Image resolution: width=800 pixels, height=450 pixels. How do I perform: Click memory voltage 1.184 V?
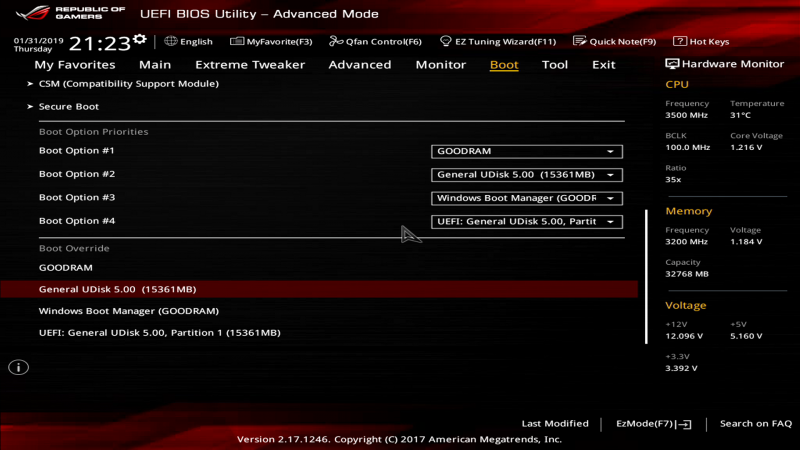(746, 242)
